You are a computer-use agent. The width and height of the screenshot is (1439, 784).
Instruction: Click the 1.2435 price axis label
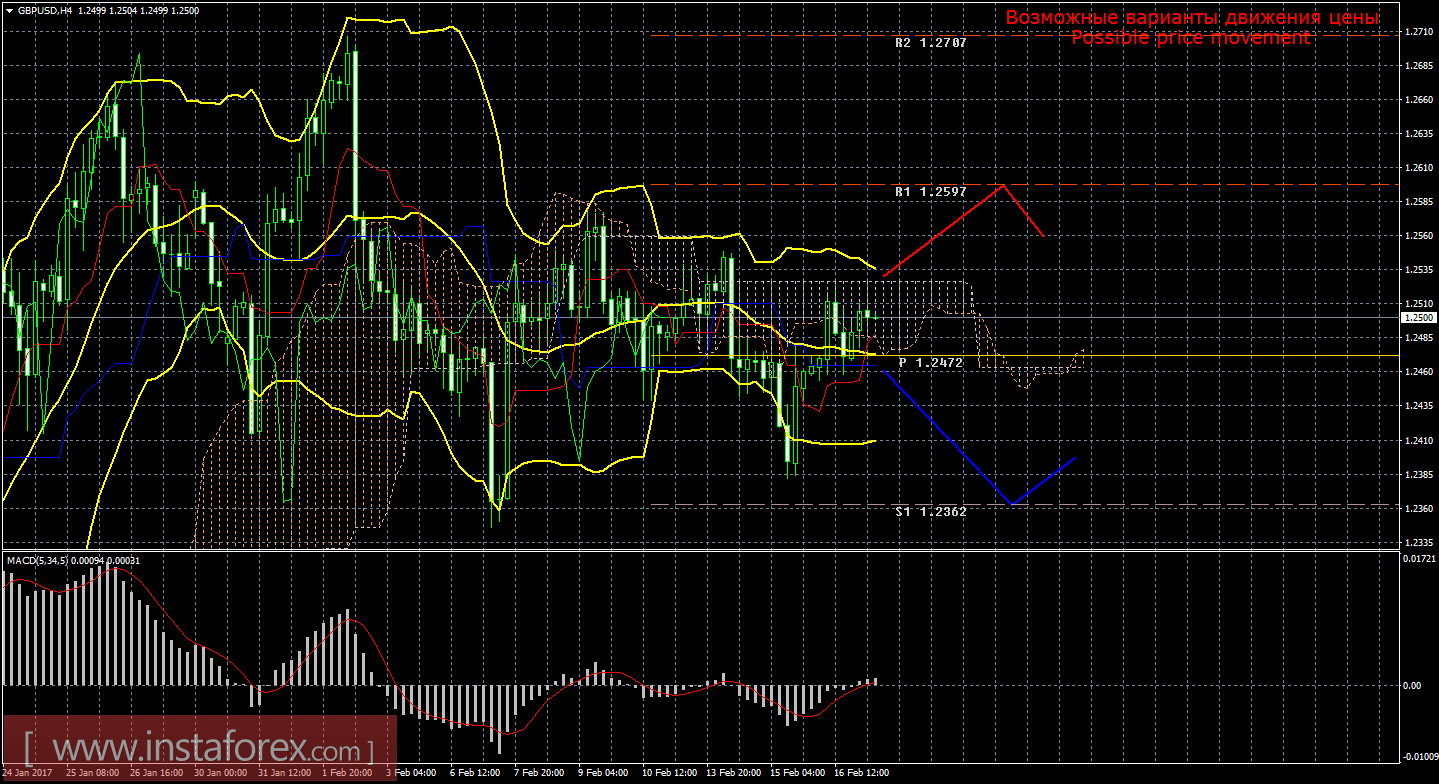tap(1418, 406)
